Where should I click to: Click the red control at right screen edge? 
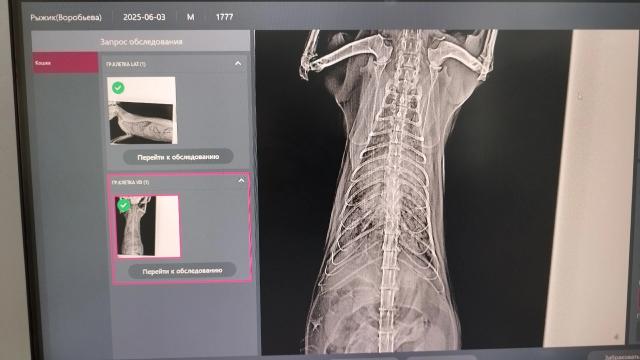638,300
